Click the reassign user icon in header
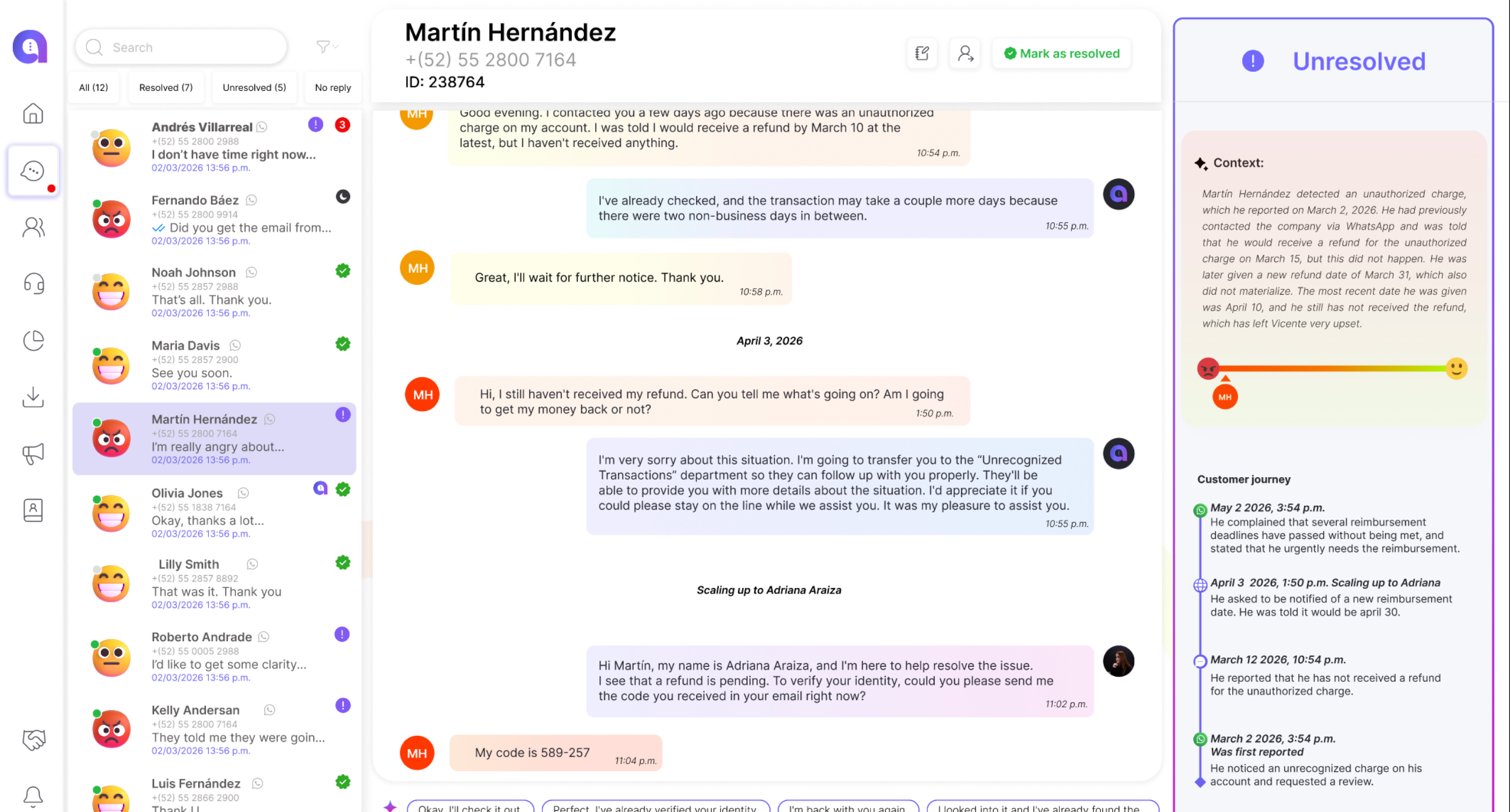The height and width of the screenshot is (812, 1510). pyautogui.click(x=965, y=54)
